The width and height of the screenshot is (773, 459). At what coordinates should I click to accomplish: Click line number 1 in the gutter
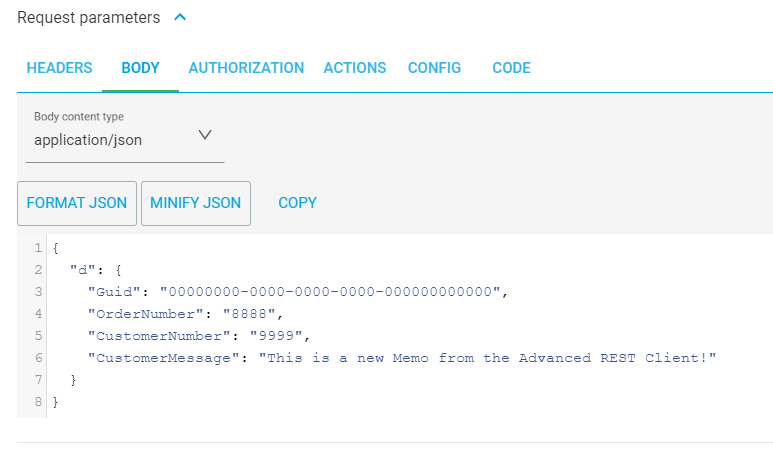(38, 247)
